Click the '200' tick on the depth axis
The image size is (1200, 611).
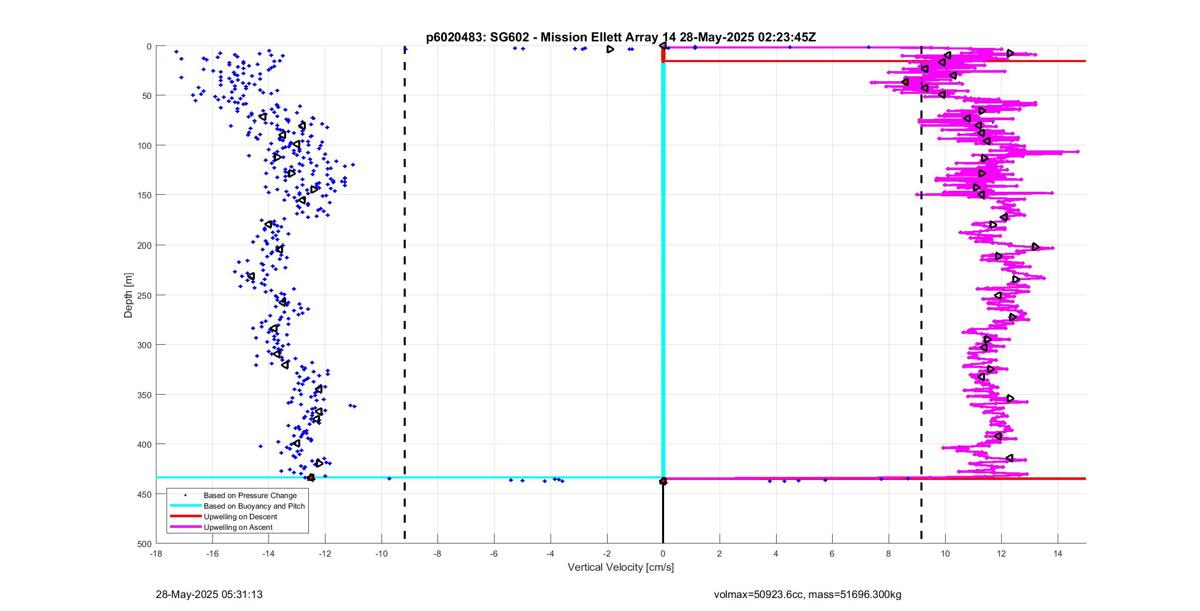143,245
